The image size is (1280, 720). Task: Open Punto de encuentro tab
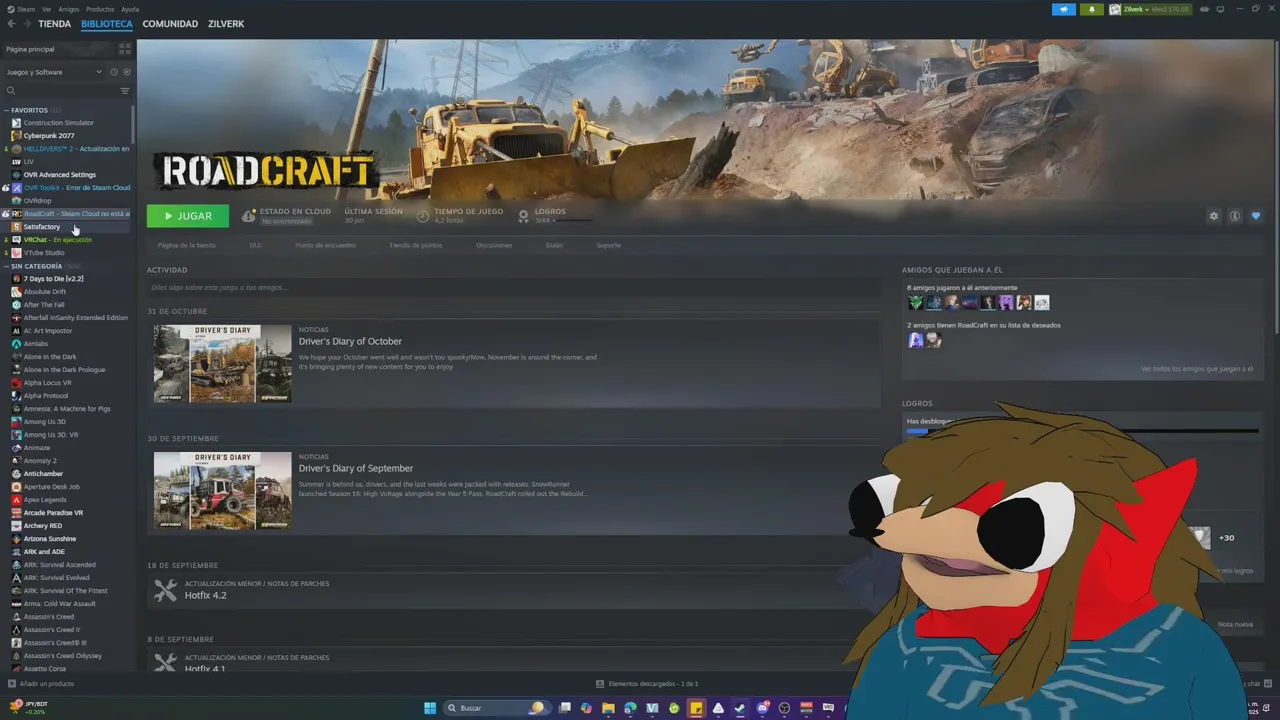(x=325, y=245)
